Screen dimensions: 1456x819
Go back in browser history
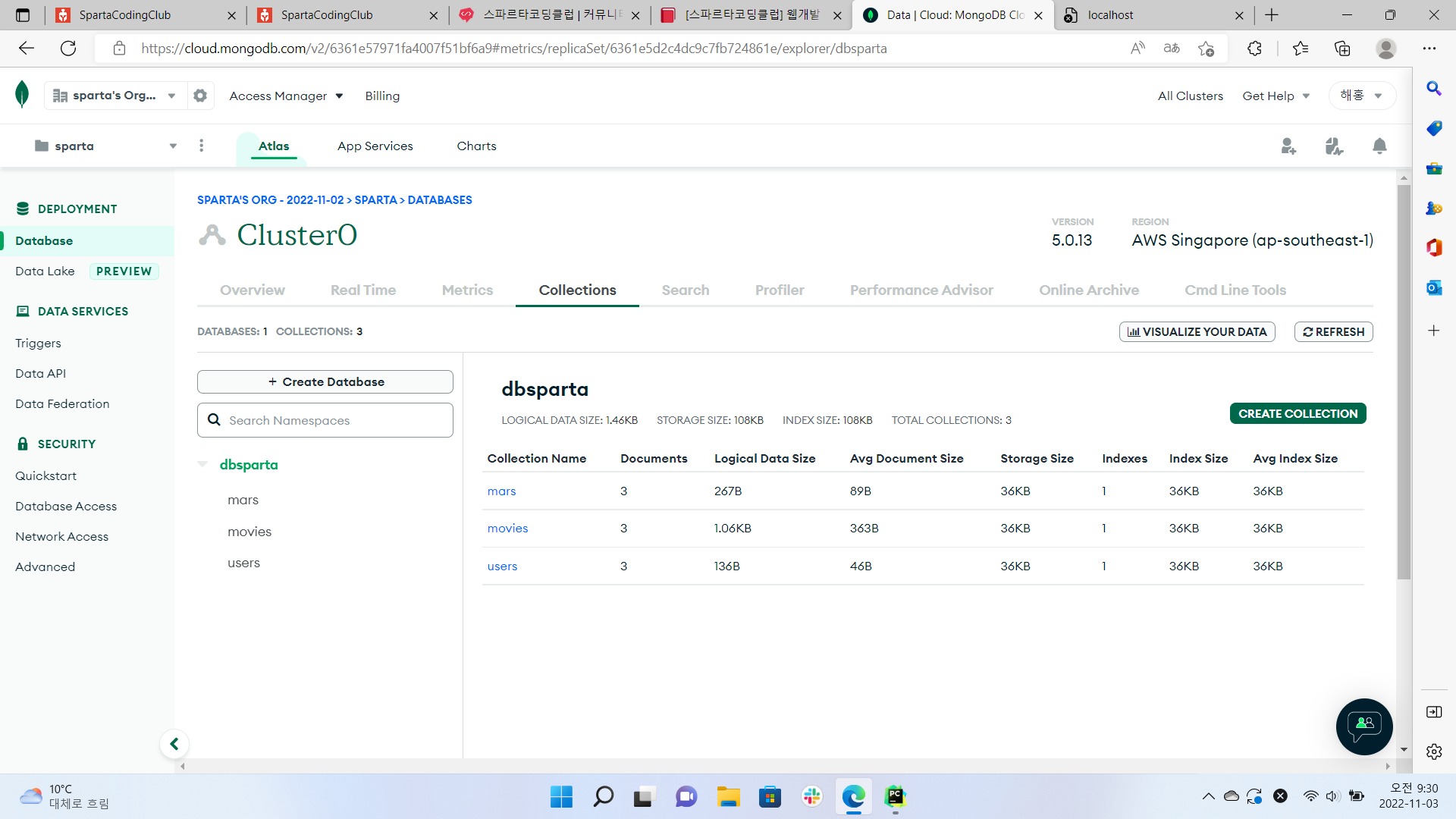(27, 49)
